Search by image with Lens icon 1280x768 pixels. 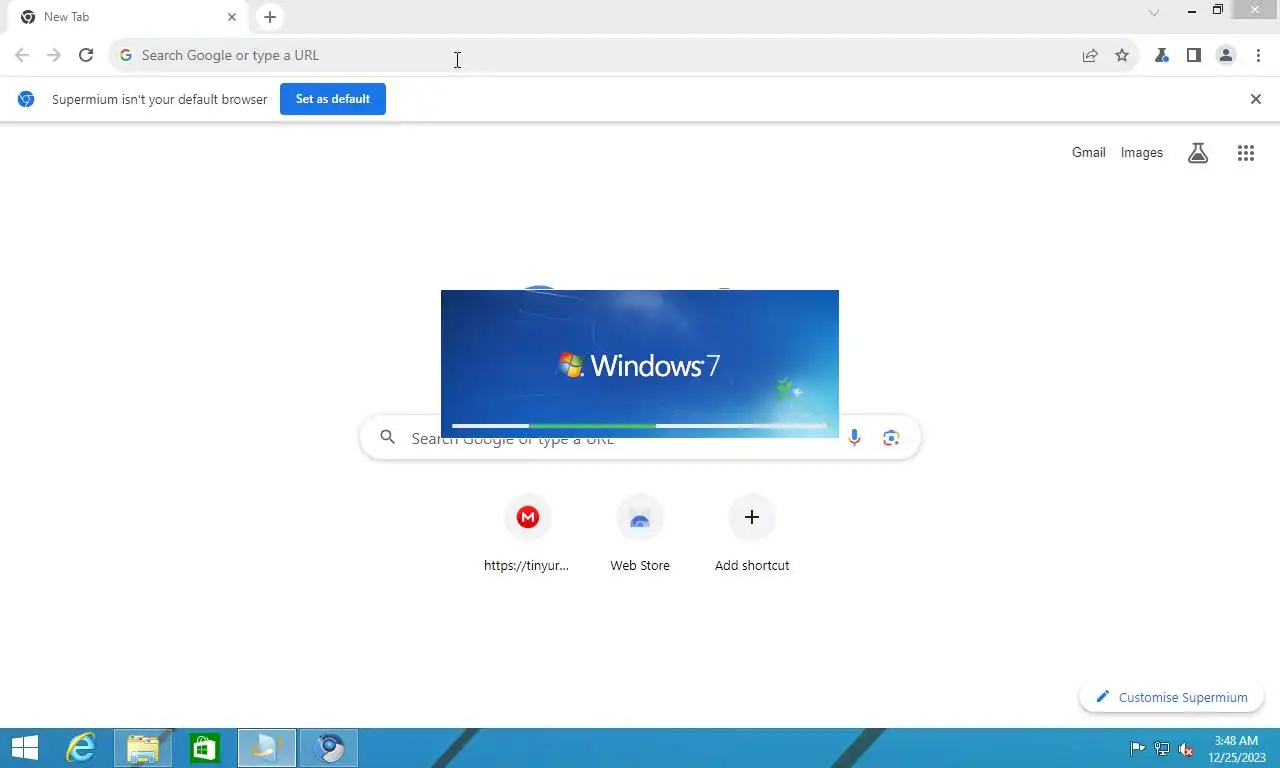click(891, 437)
